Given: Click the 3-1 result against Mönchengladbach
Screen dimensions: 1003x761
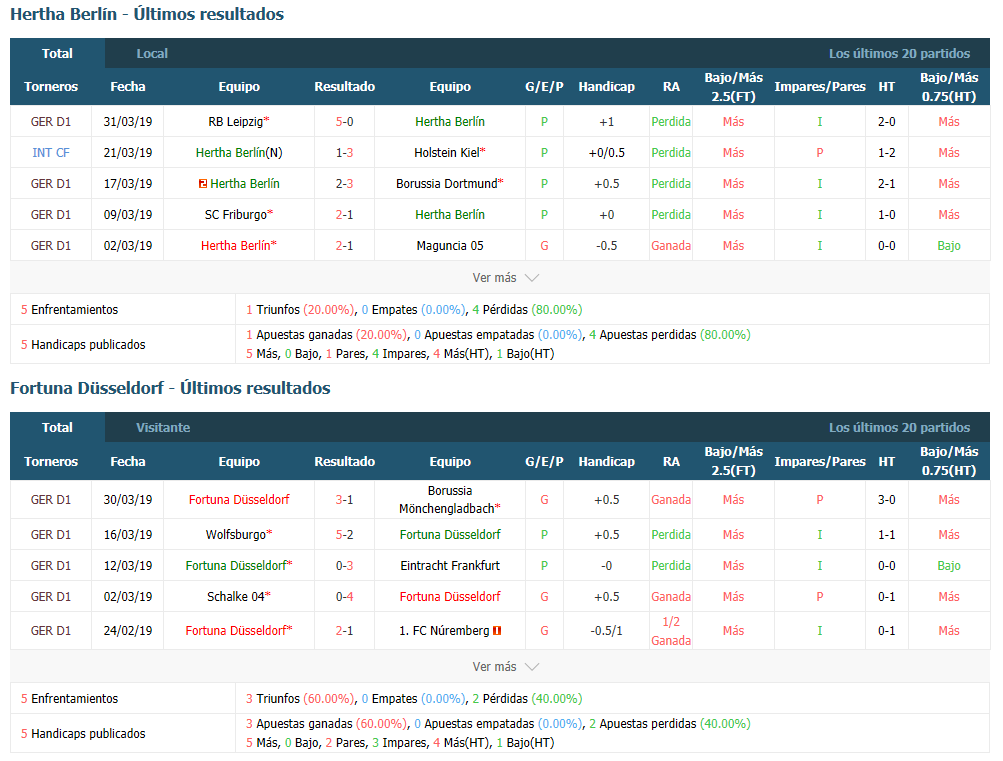Looking at the screenshot, I should click(x=344, y=500).
